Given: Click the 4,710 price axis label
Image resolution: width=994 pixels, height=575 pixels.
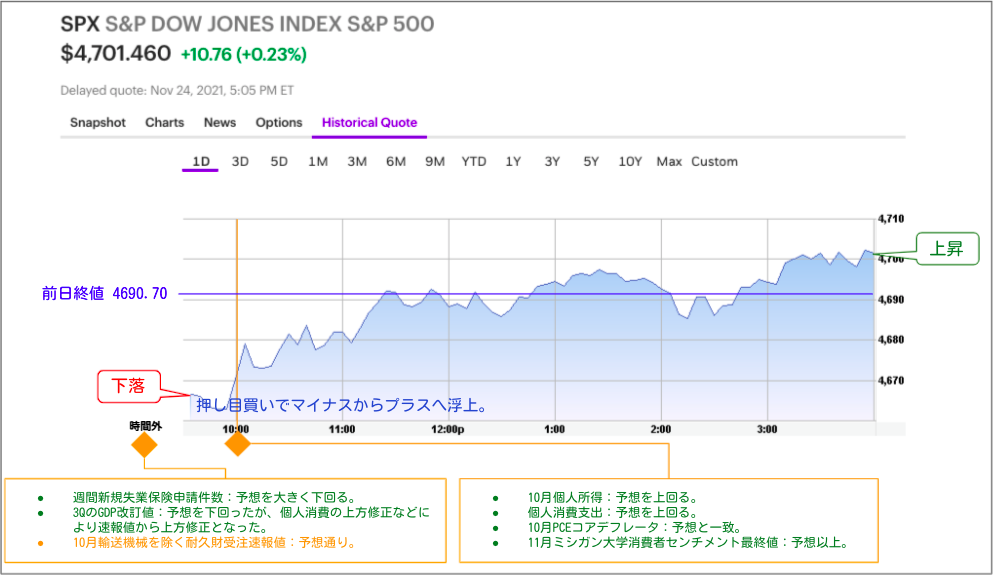Looking at the screenshot, I should (891, 219).
